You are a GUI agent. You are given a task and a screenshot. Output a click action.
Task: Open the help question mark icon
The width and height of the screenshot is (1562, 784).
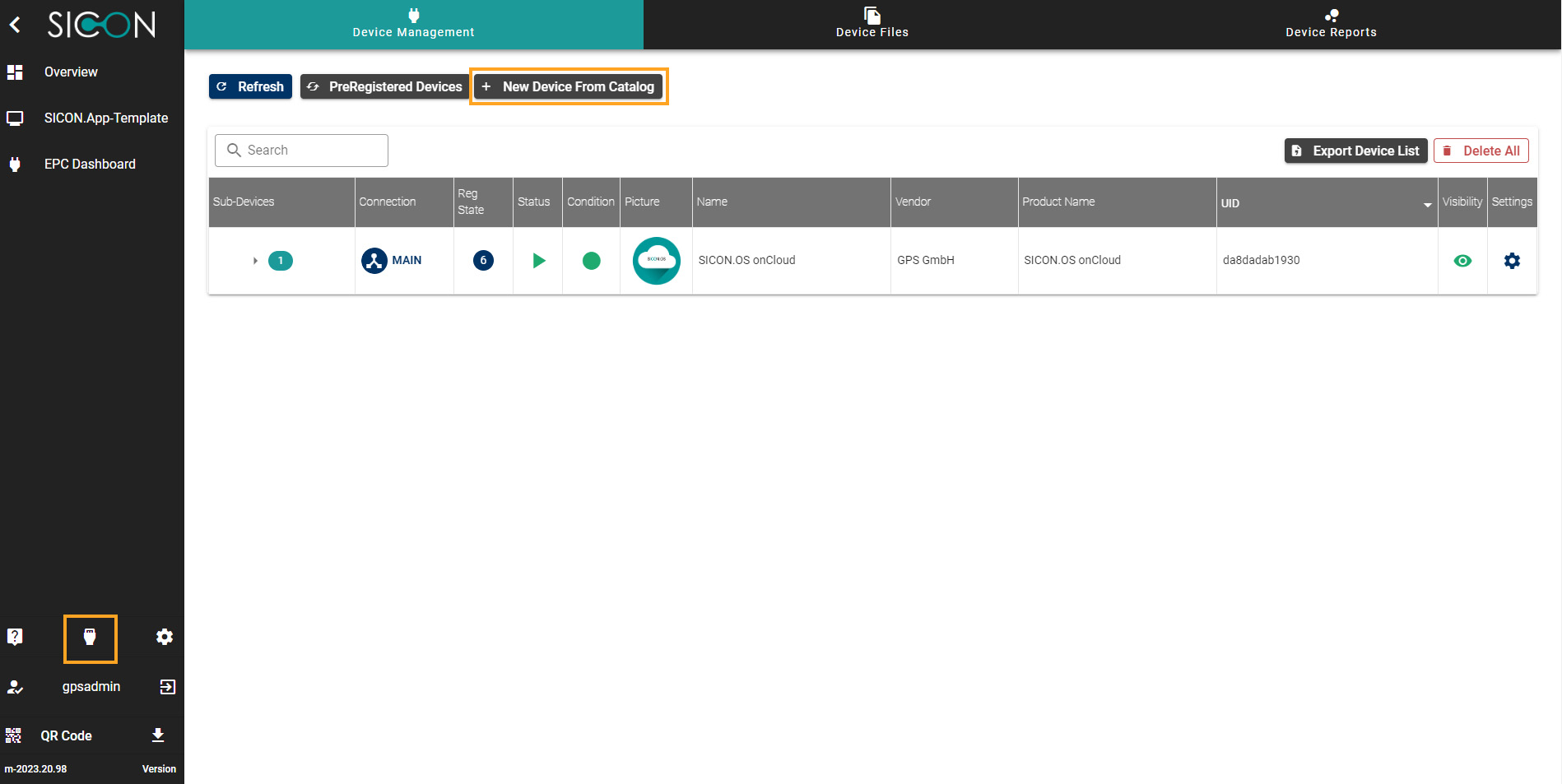[x=15, y=637]
